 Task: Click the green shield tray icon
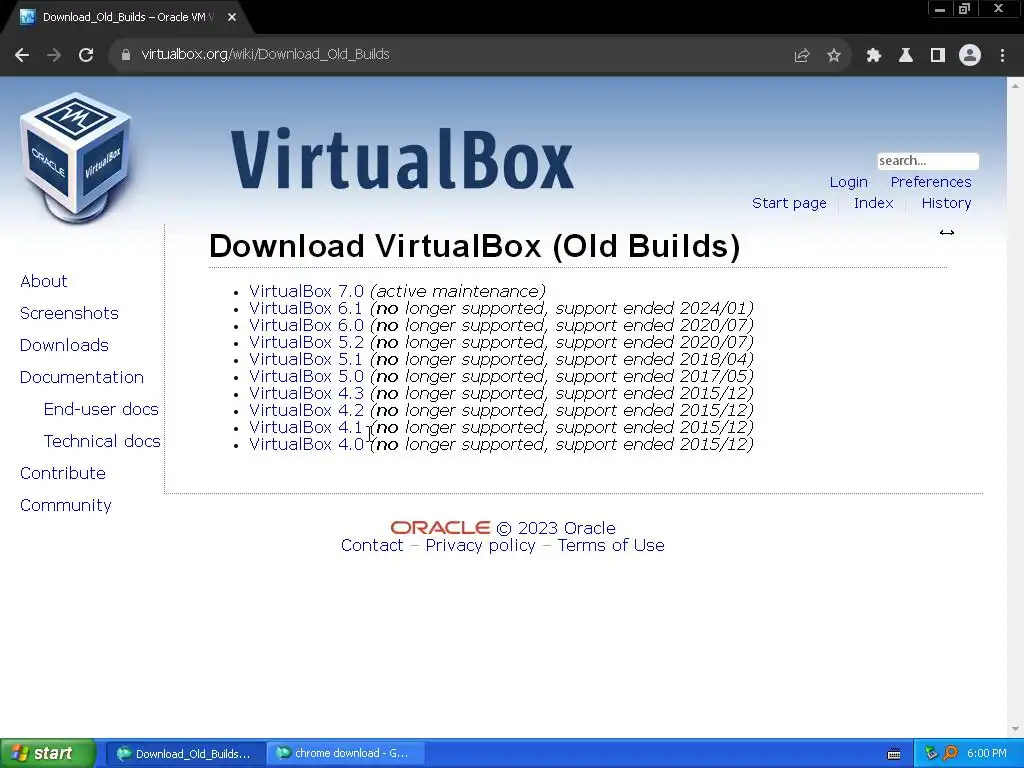pos(931,753)
